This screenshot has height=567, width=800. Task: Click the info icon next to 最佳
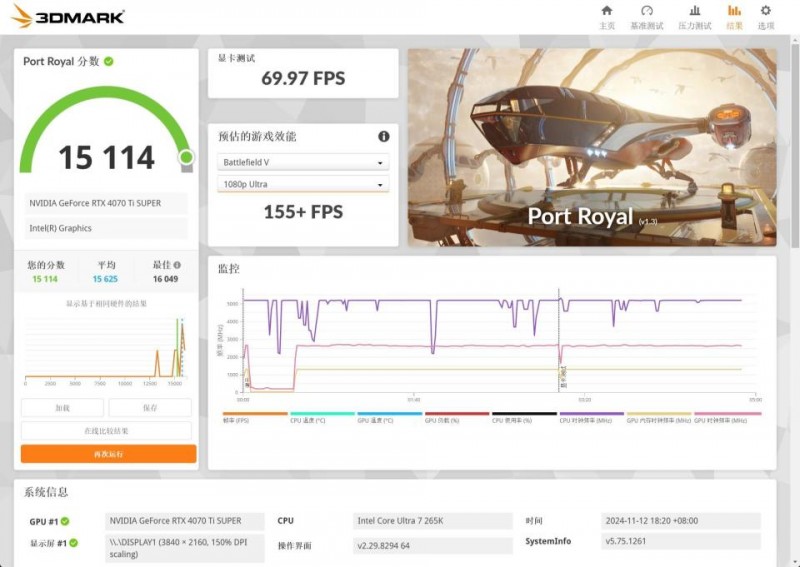177,265
